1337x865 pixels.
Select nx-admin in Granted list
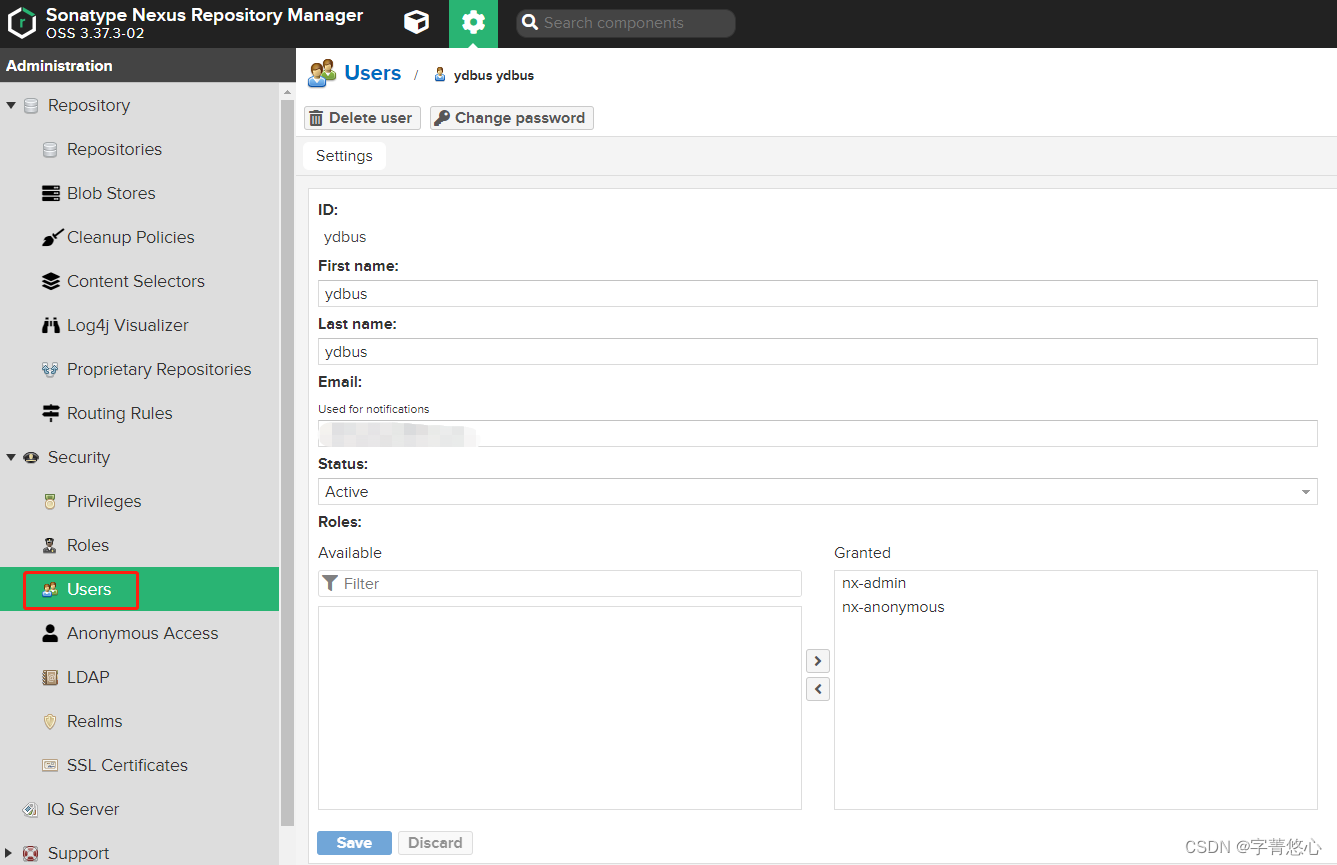coord(874,583)
